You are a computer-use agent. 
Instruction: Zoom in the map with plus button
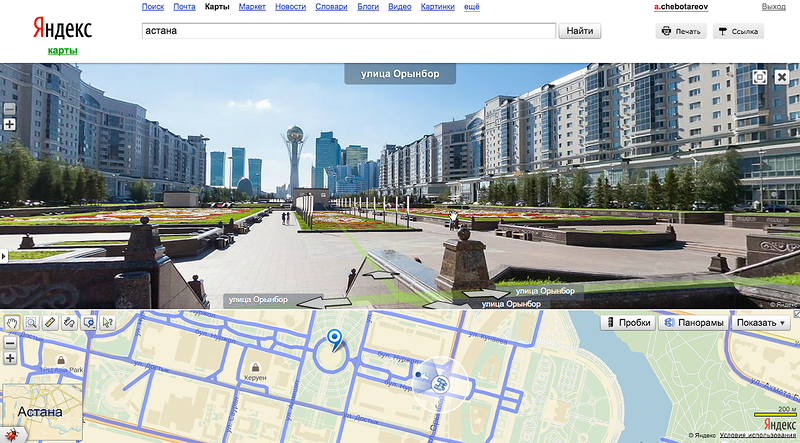click(x=10, y=357)
